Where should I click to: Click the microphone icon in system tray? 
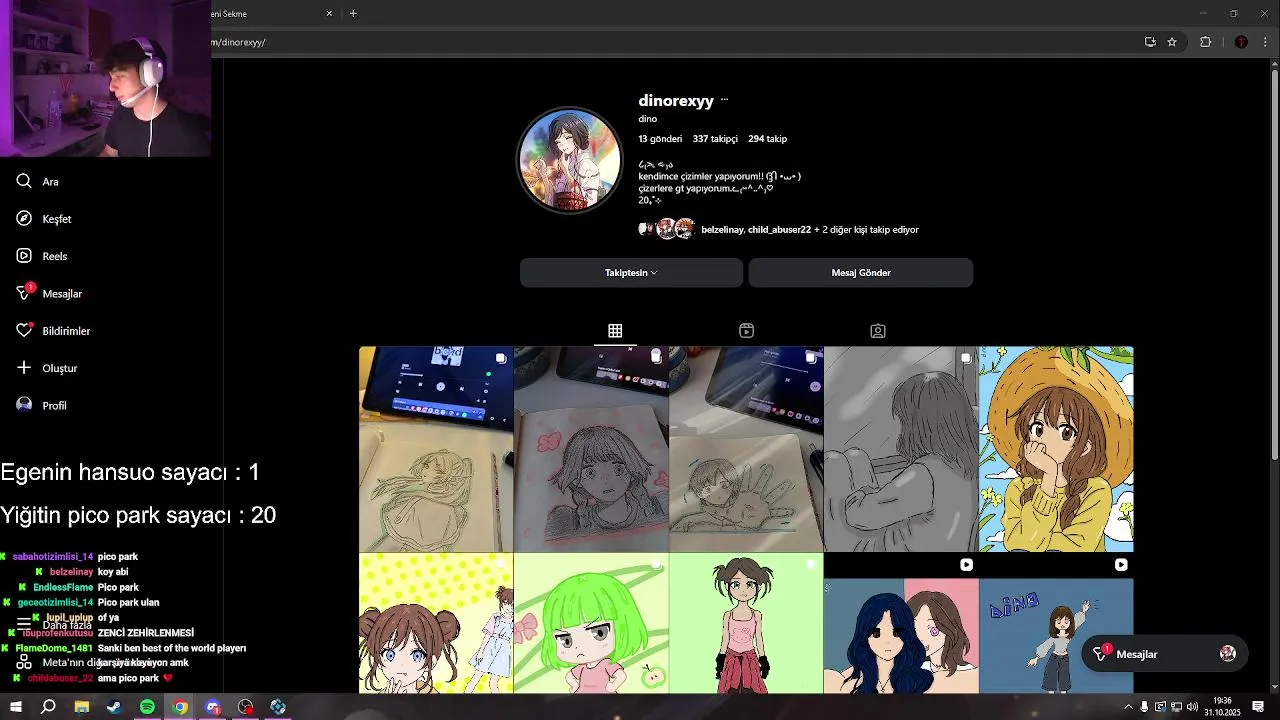1144,707
